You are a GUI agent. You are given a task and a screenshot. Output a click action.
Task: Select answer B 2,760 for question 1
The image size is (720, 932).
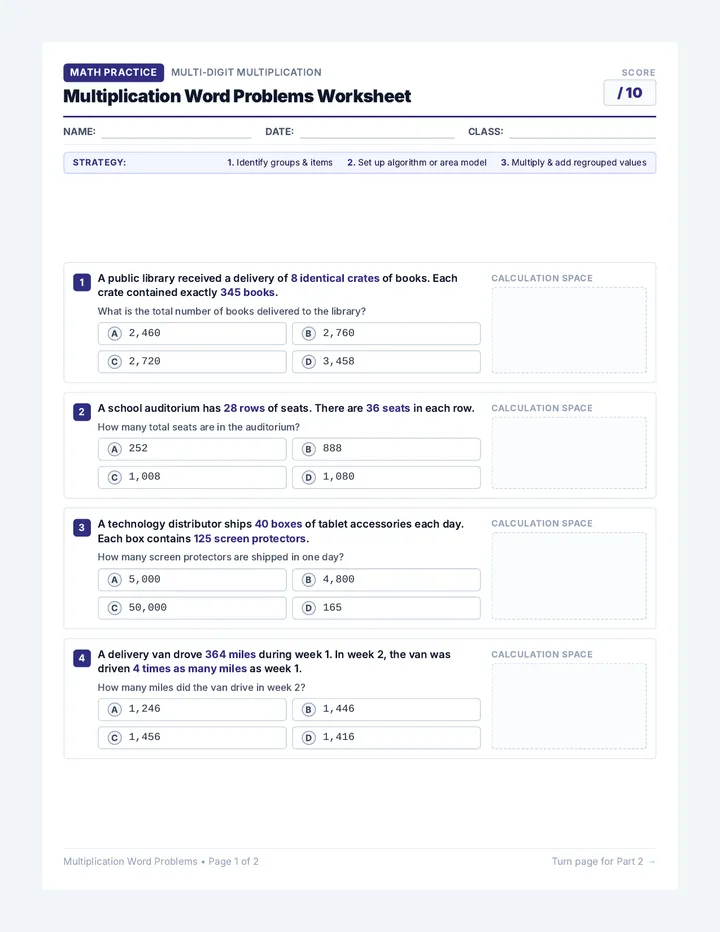click(386, 333)
